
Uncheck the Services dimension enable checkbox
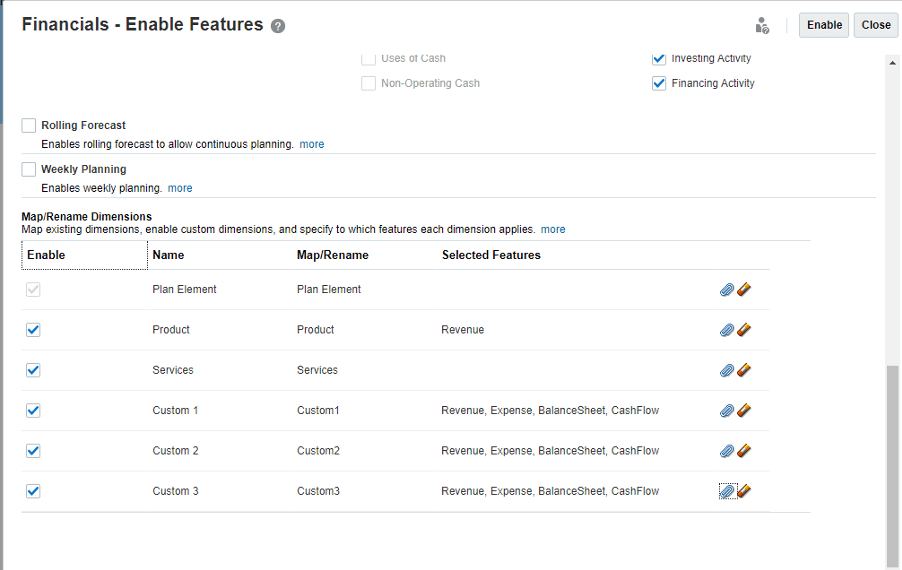point(33,370)
